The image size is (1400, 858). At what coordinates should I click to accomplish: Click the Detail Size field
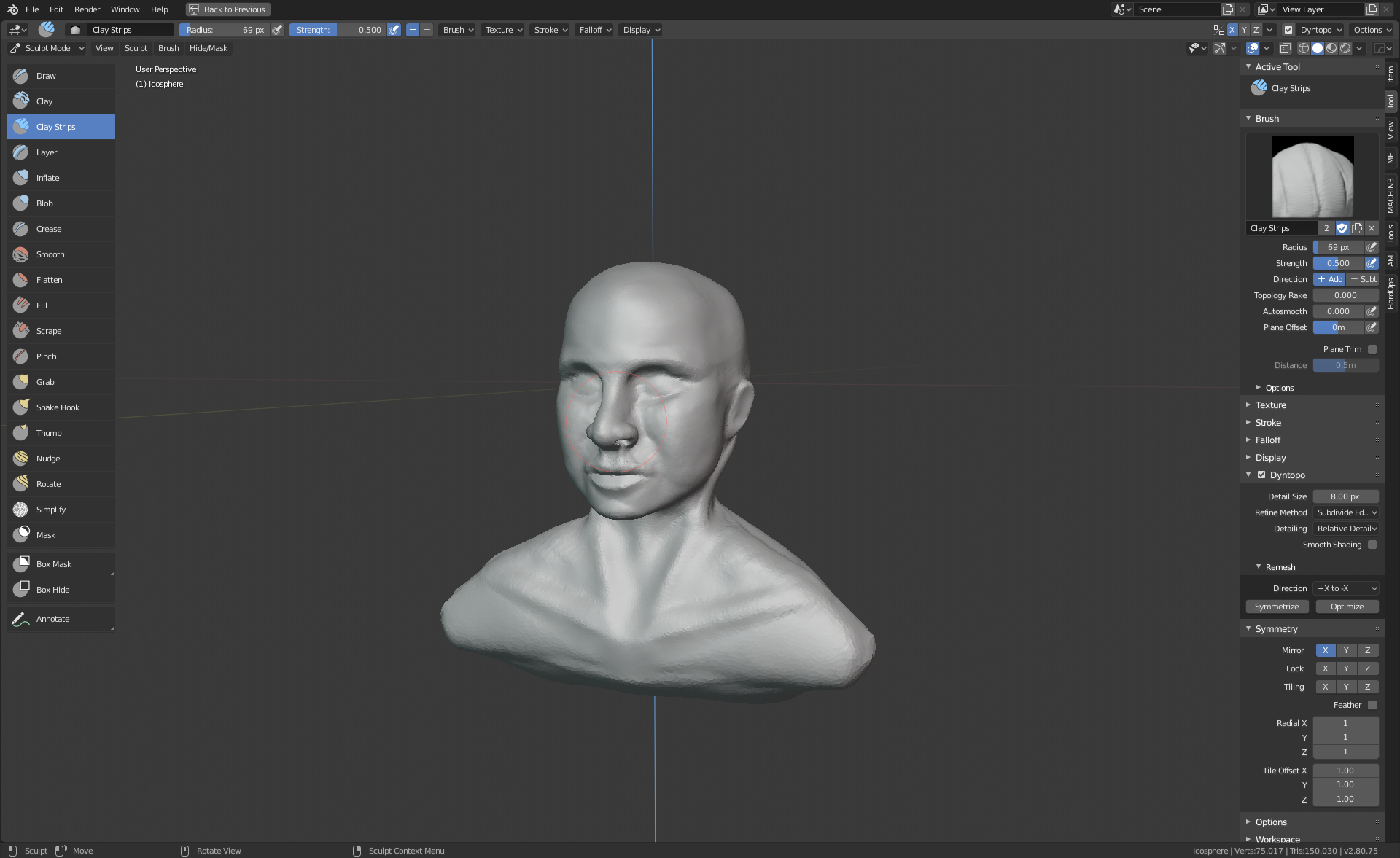[1345, 496]
